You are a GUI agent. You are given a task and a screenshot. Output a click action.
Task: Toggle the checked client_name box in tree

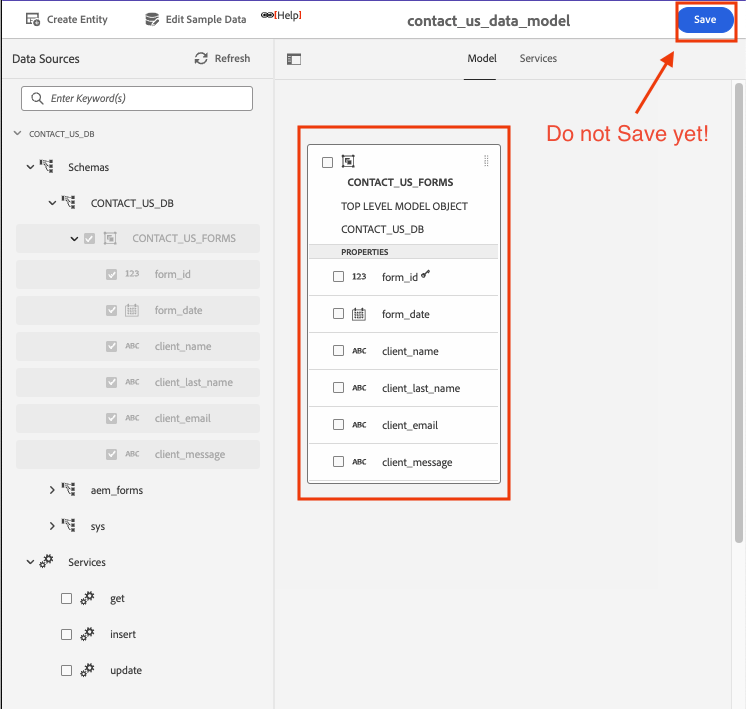pyautogui.click(x=111, y=346)
